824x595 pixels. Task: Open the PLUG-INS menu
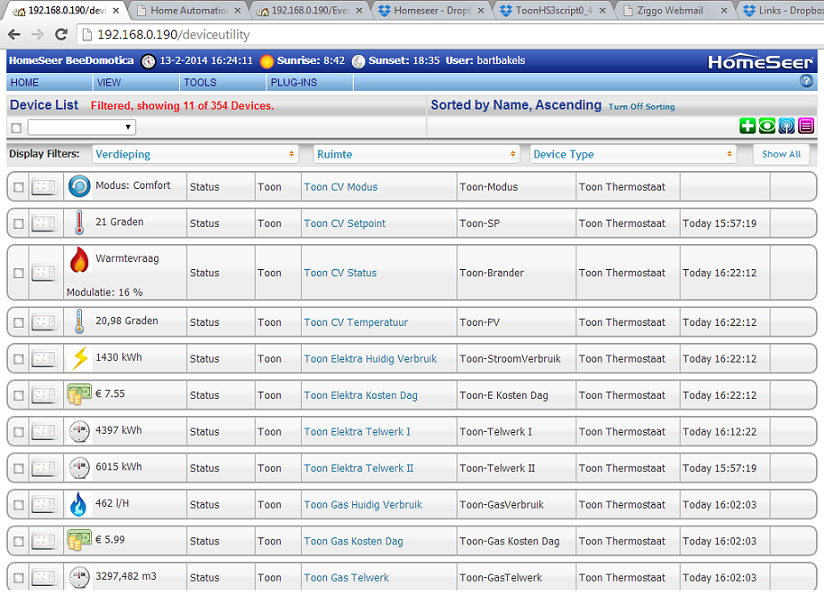click(x=294, y=83)
